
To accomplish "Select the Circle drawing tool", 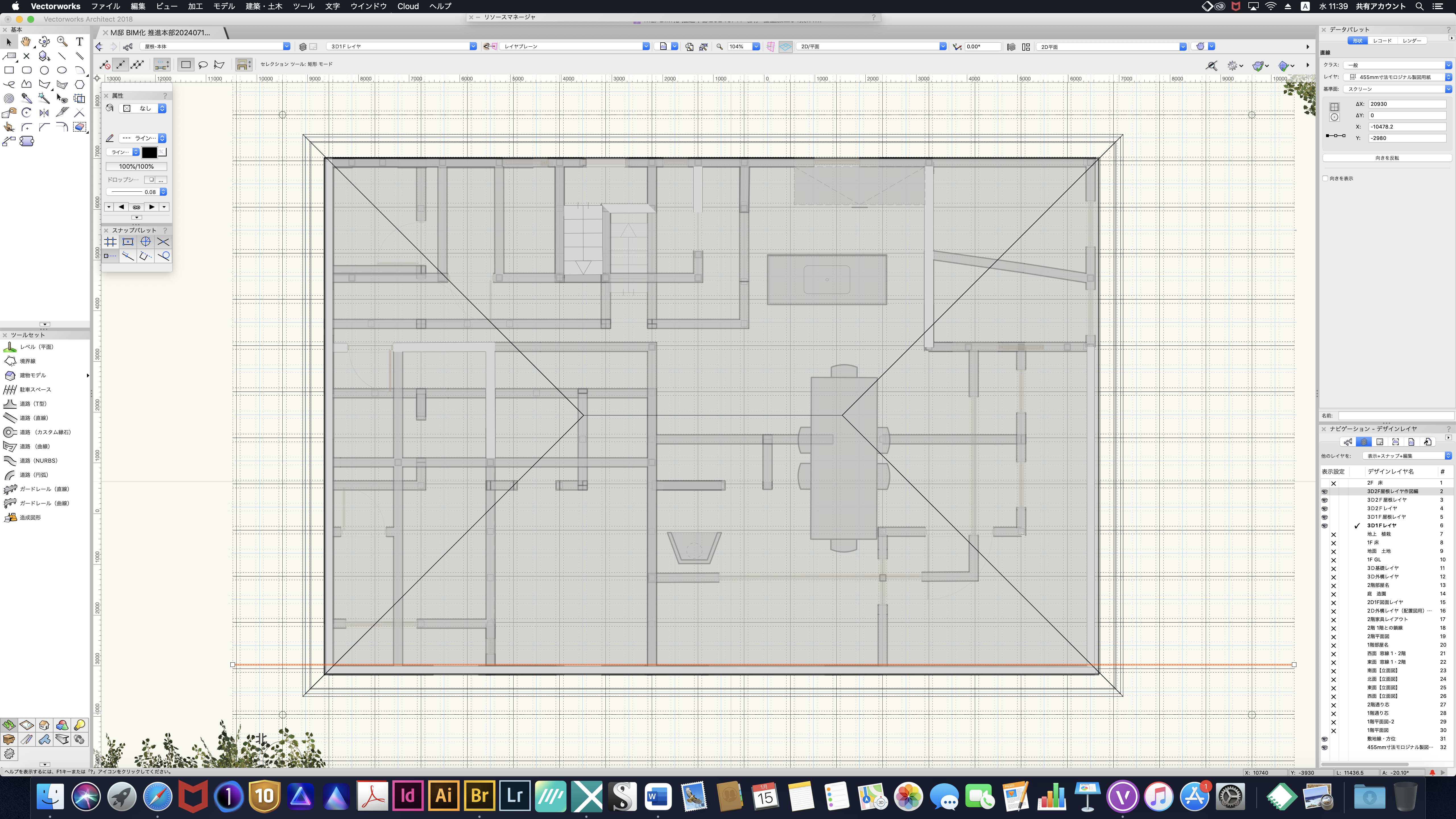I will [x=44, y=70].
